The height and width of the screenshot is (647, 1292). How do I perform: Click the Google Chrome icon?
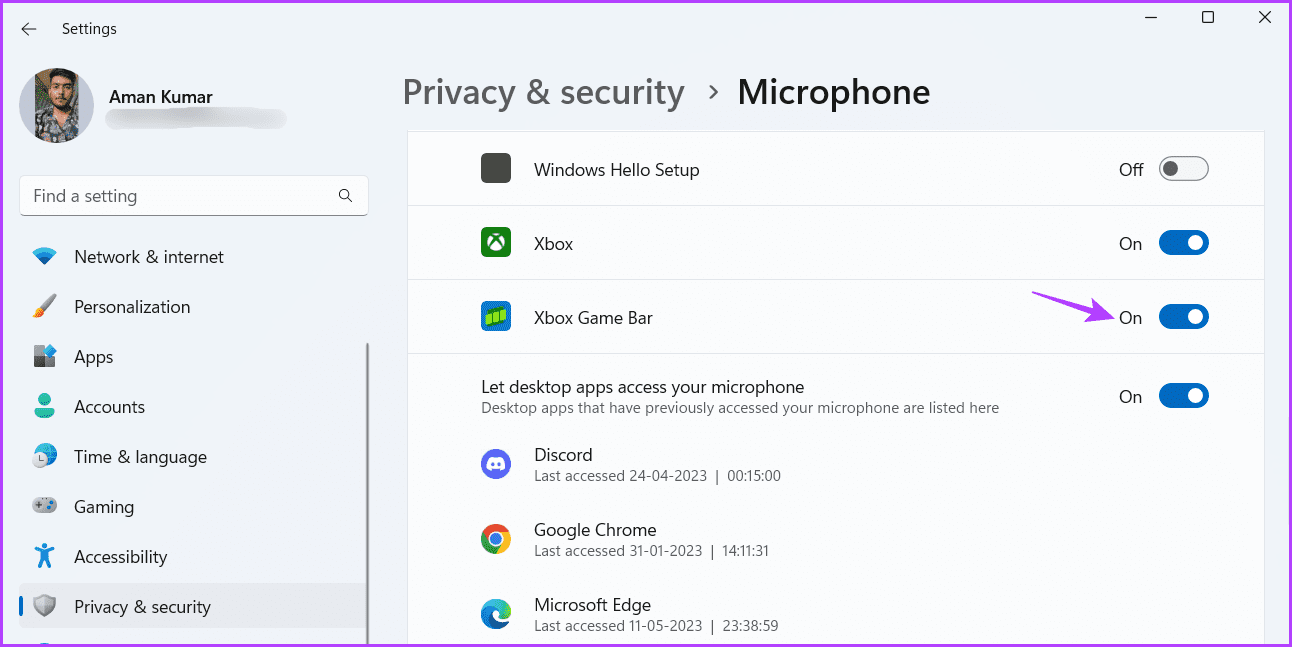coord(496,540)
